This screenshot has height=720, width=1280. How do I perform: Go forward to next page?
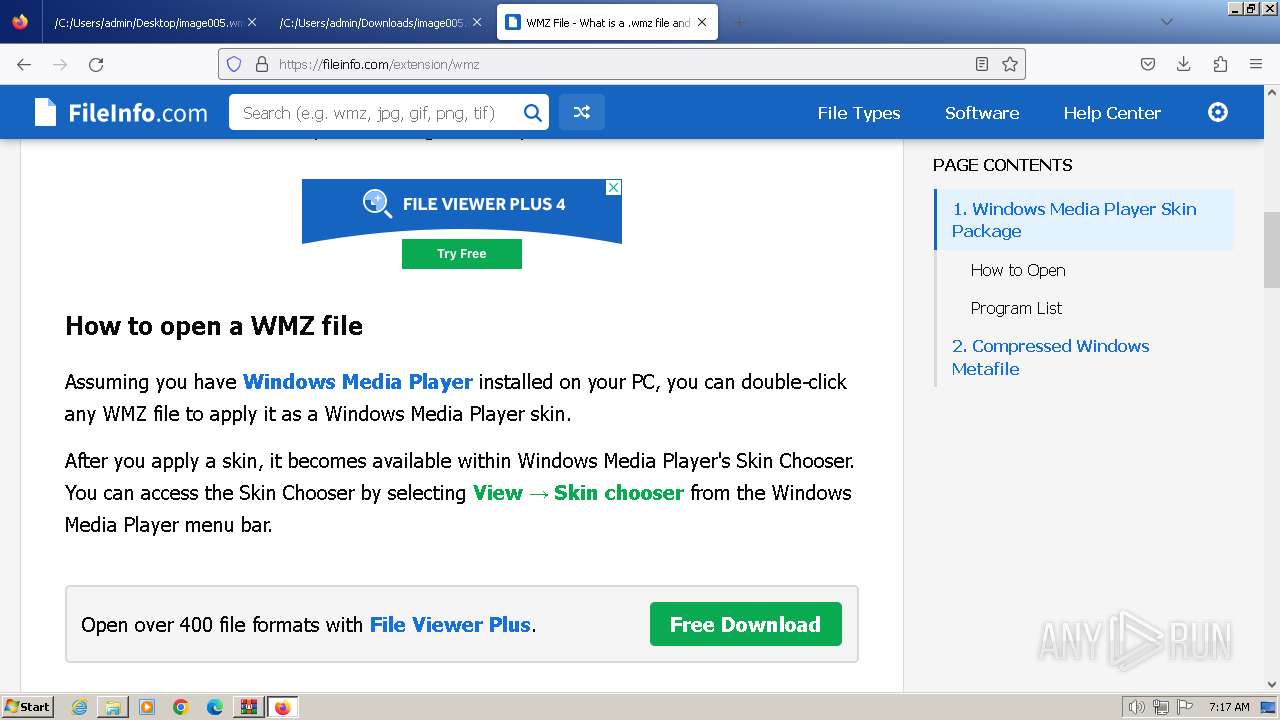coord(60,64)
